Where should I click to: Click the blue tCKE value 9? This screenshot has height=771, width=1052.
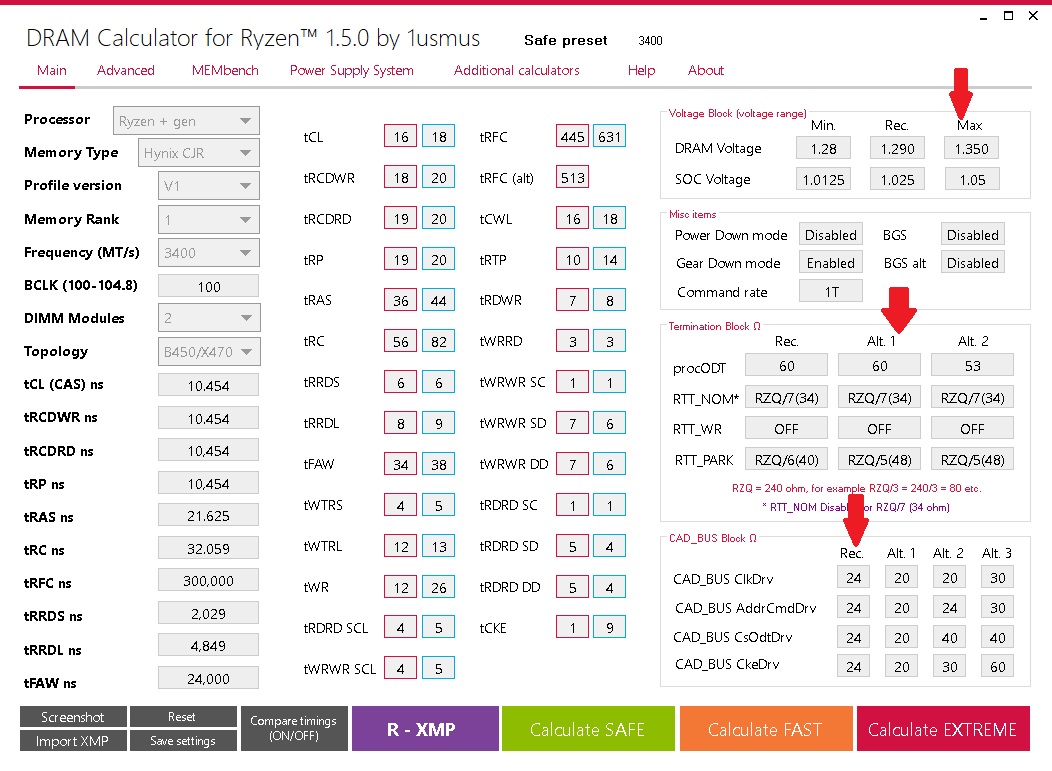[609, 628]
